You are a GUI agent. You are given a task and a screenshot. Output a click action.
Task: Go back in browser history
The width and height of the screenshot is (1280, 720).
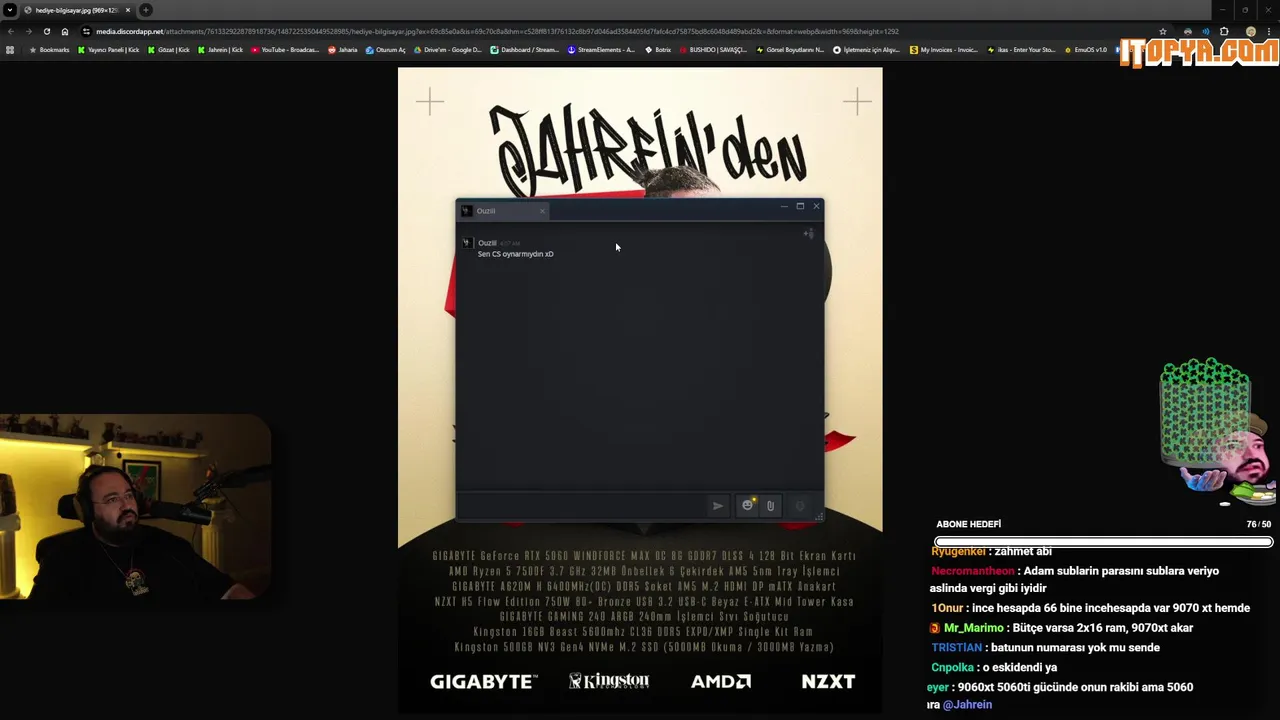[x=10, y=31]
